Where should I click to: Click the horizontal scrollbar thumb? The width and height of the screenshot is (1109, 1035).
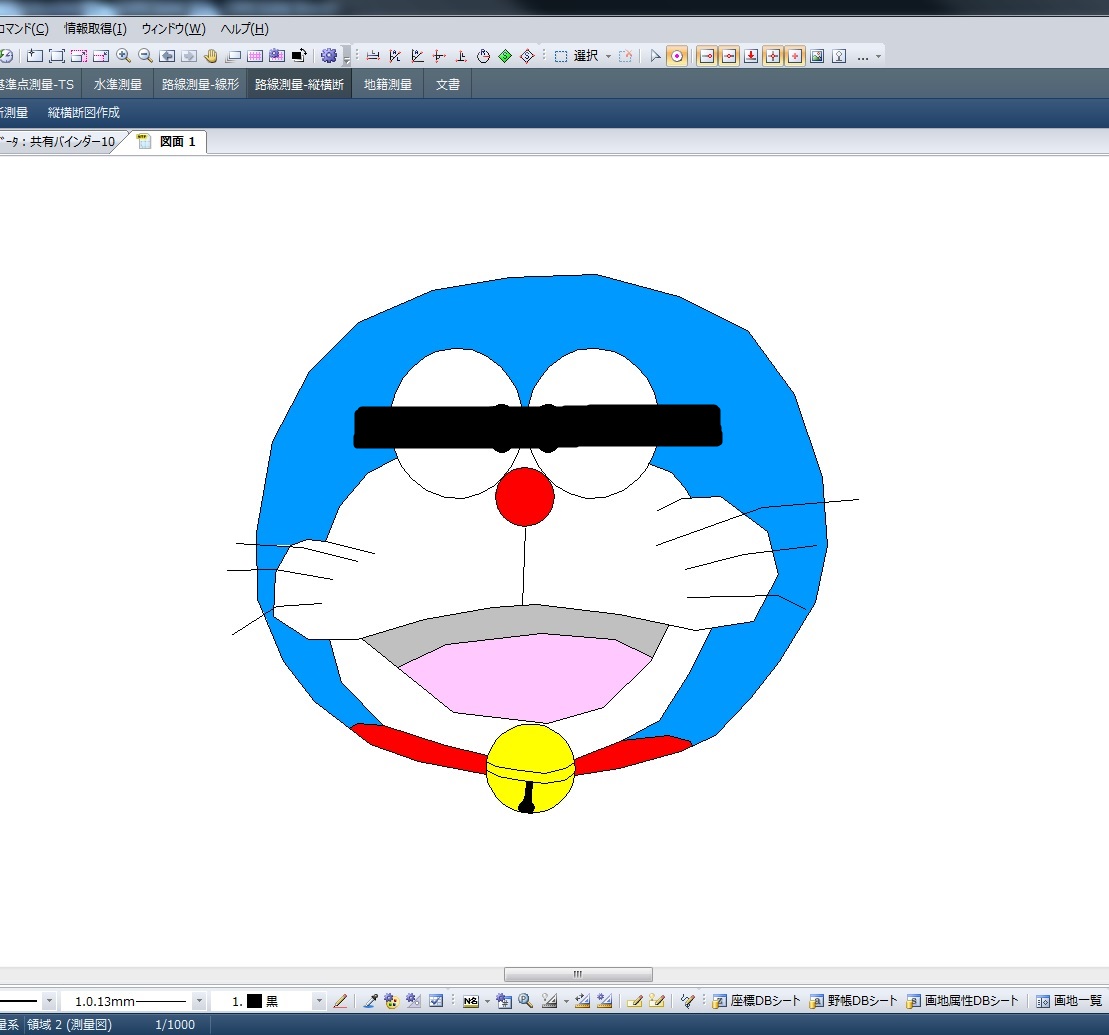pyautogui.click(x=578, y=974)
